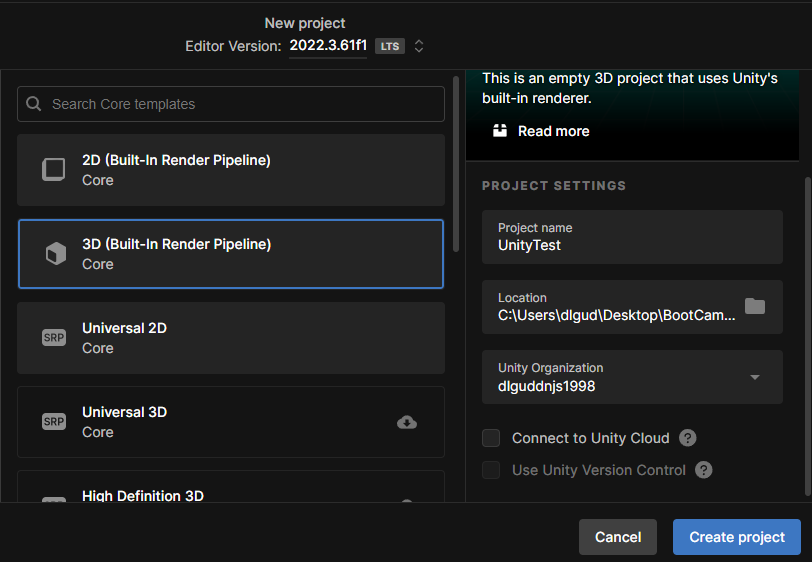
Task: Download the Universal 3D template via cloud icon
Action: [x=407, y=422]
